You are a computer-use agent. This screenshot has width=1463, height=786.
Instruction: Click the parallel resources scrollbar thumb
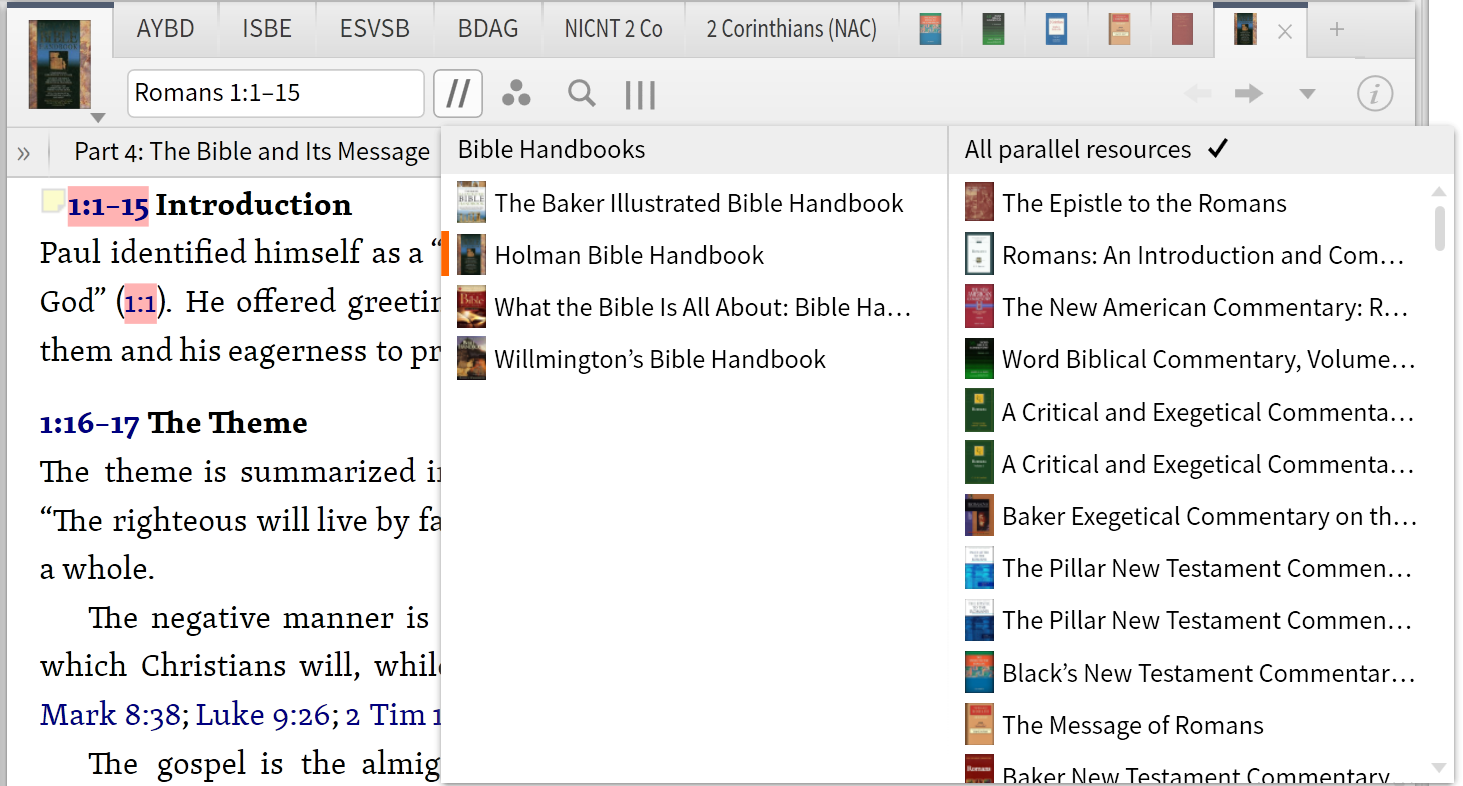[x=1440, y=228]
